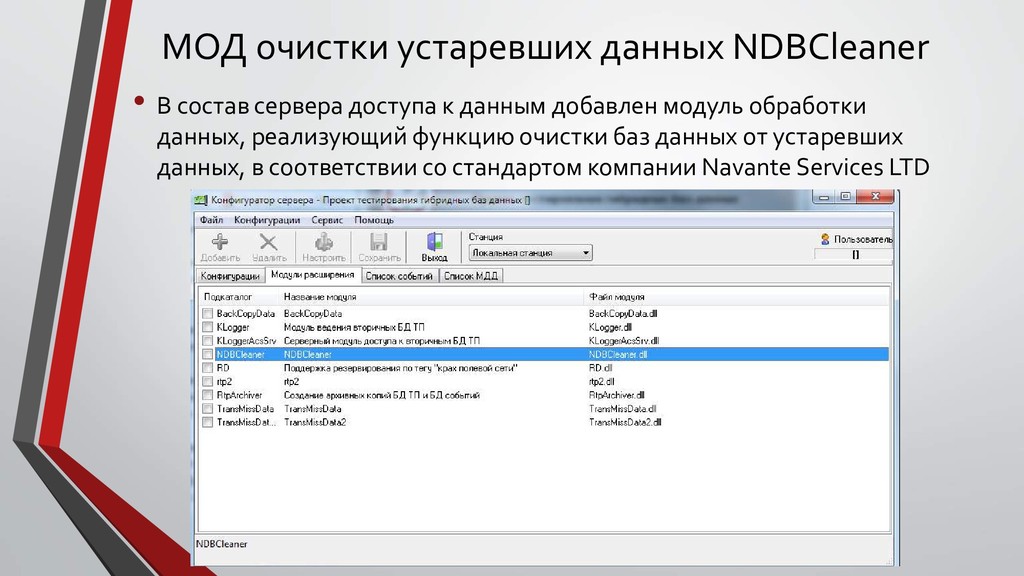
Task: Toggle the BackCopyData checkbox
Action: pyautogui.click(x=208, y=313)
